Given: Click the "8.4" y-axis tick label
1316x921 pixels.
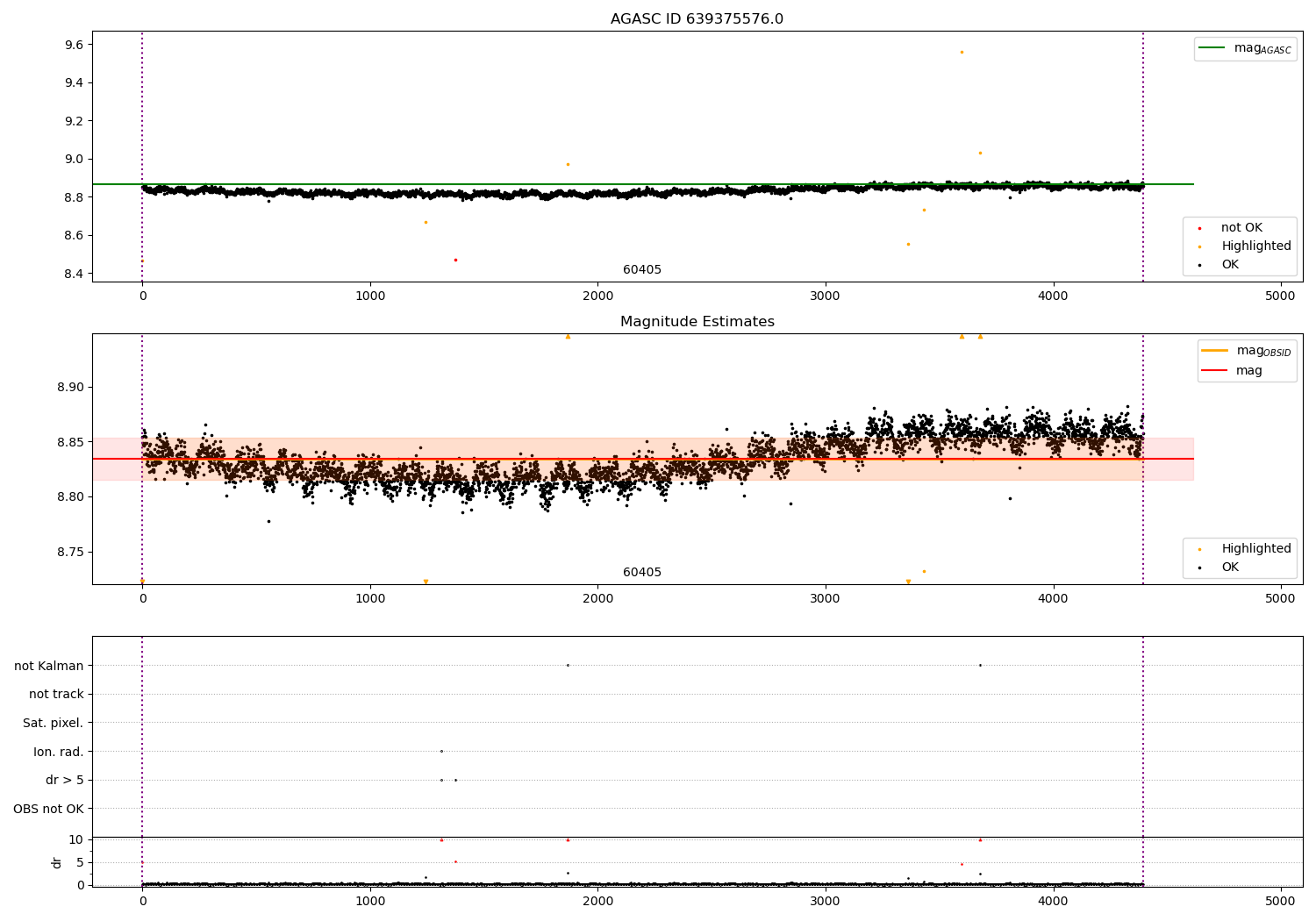Looking at the screenshot, I should [x=74, y=274].
